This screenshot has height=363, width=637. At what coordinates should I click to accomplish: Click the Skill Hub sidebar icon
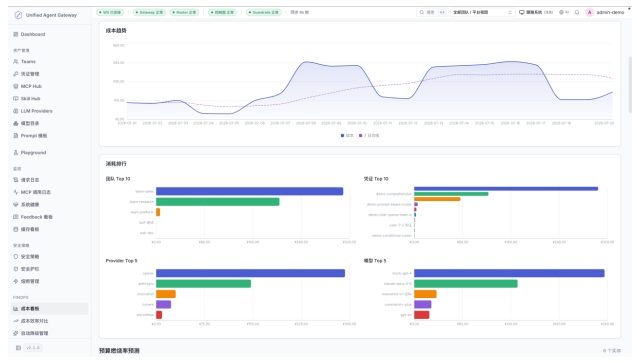click(16, 99)
